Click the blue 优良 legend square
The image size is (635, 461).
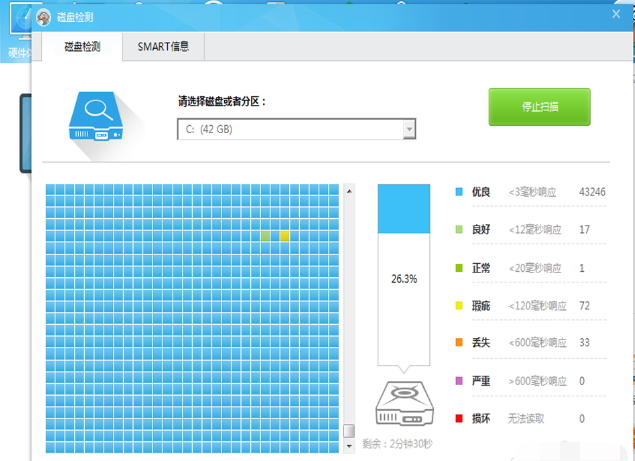[459, 191]
